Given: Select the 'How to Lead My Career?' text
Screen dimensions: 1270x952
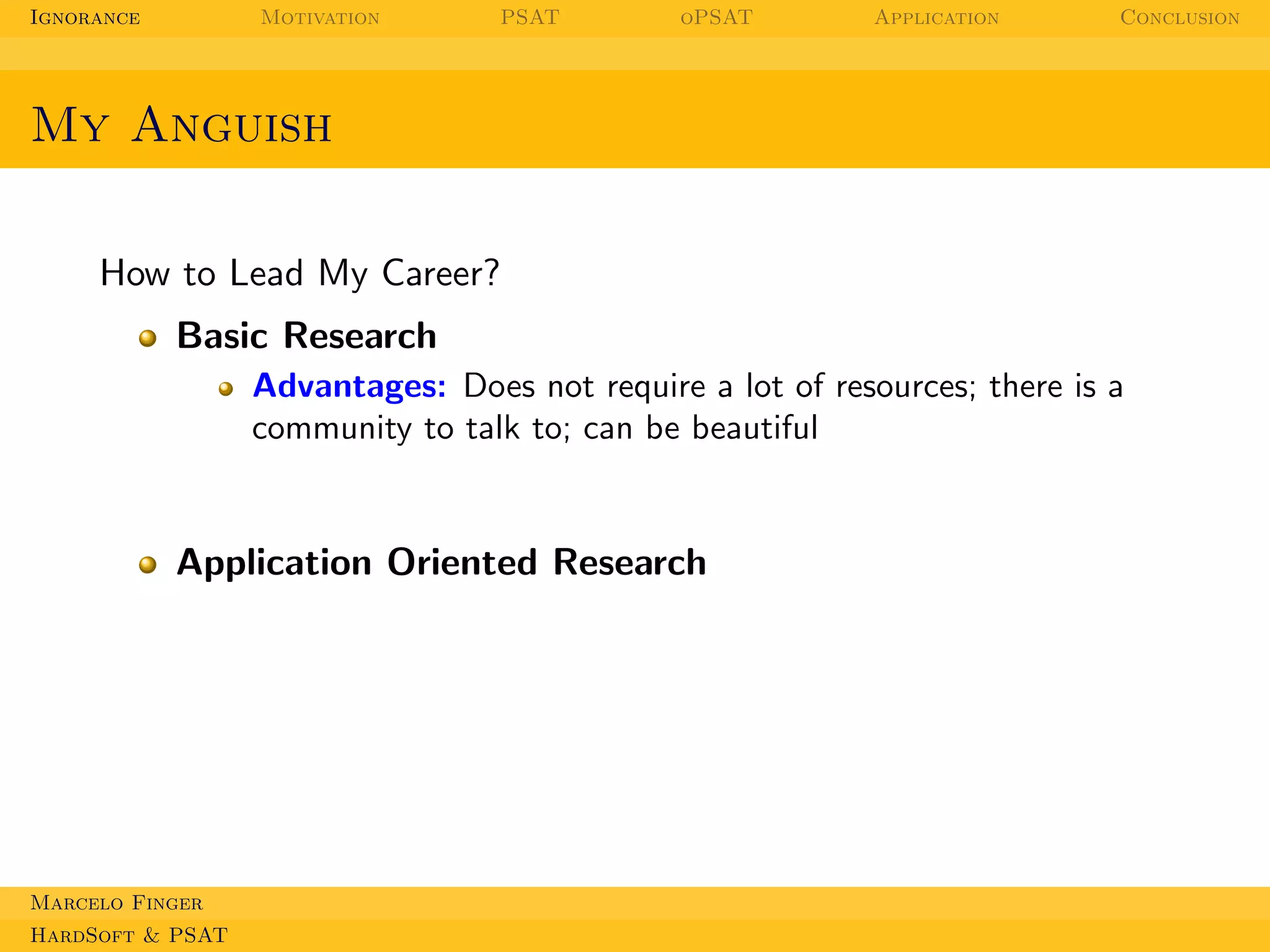Looking at the screenshot, I should pos(300,273).
